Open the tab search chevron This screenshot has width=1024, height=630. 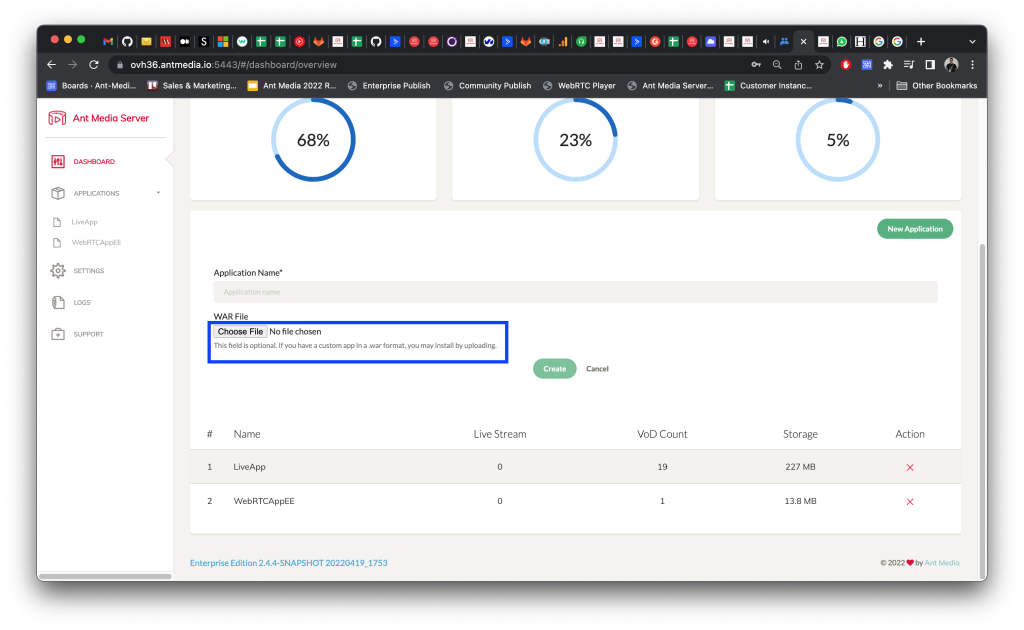[972, 41]
